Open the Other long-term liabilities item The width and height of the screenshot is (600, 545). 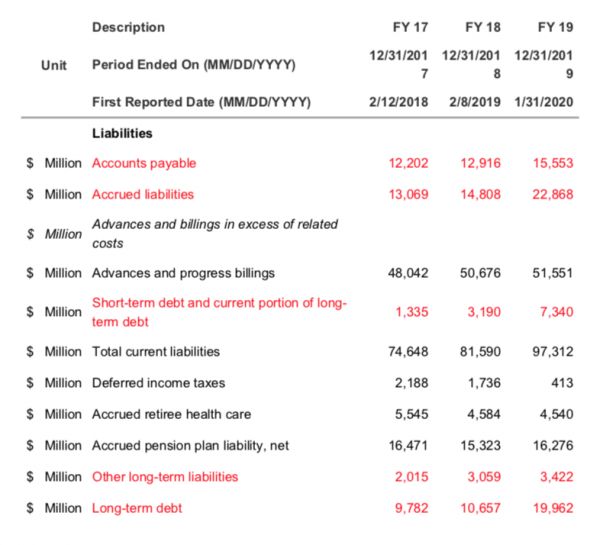[x=165, y=477]
